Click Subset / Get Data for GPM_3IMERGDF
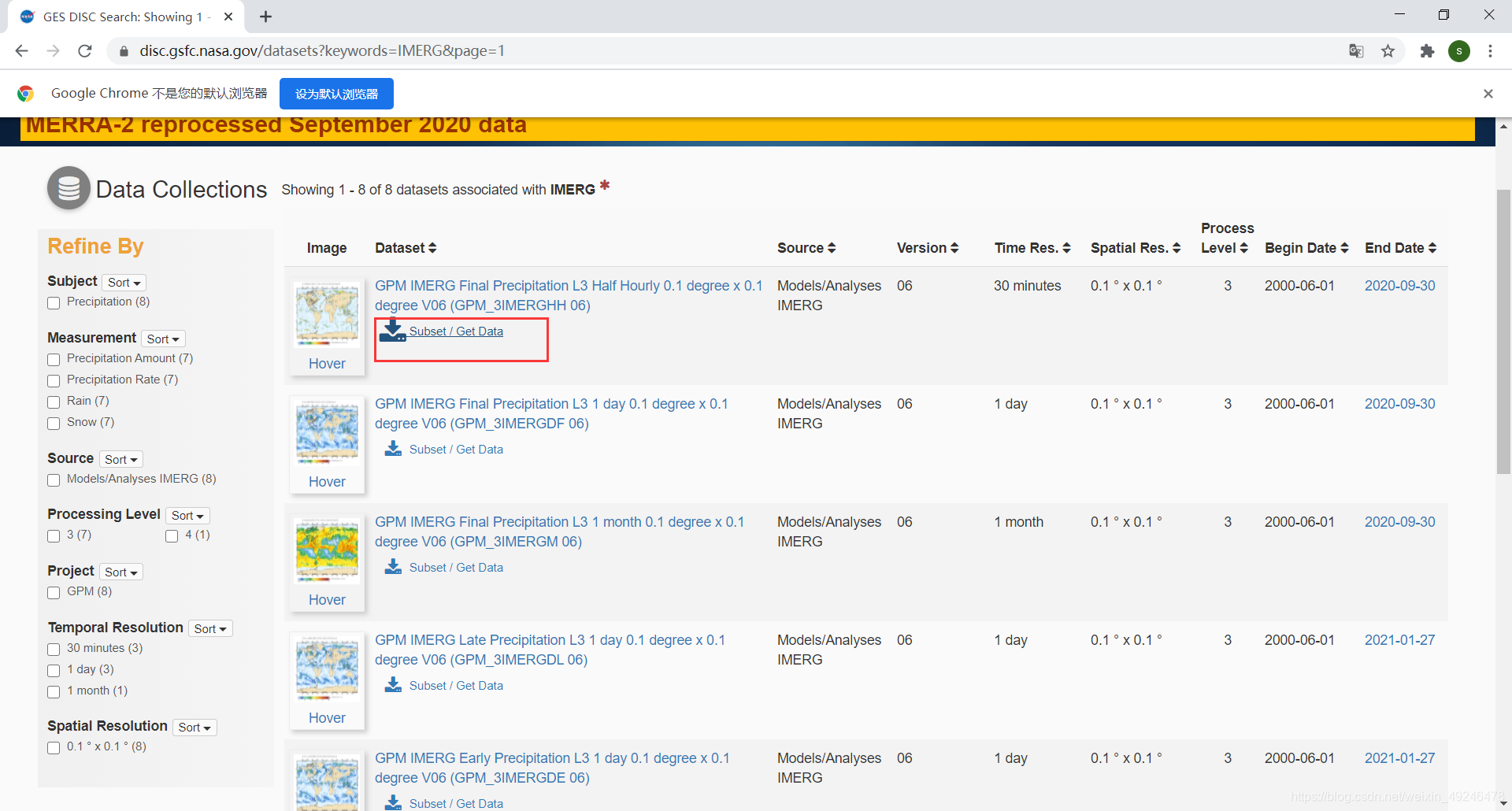This screenshot has width=1512, height=811. coord(456,449)
